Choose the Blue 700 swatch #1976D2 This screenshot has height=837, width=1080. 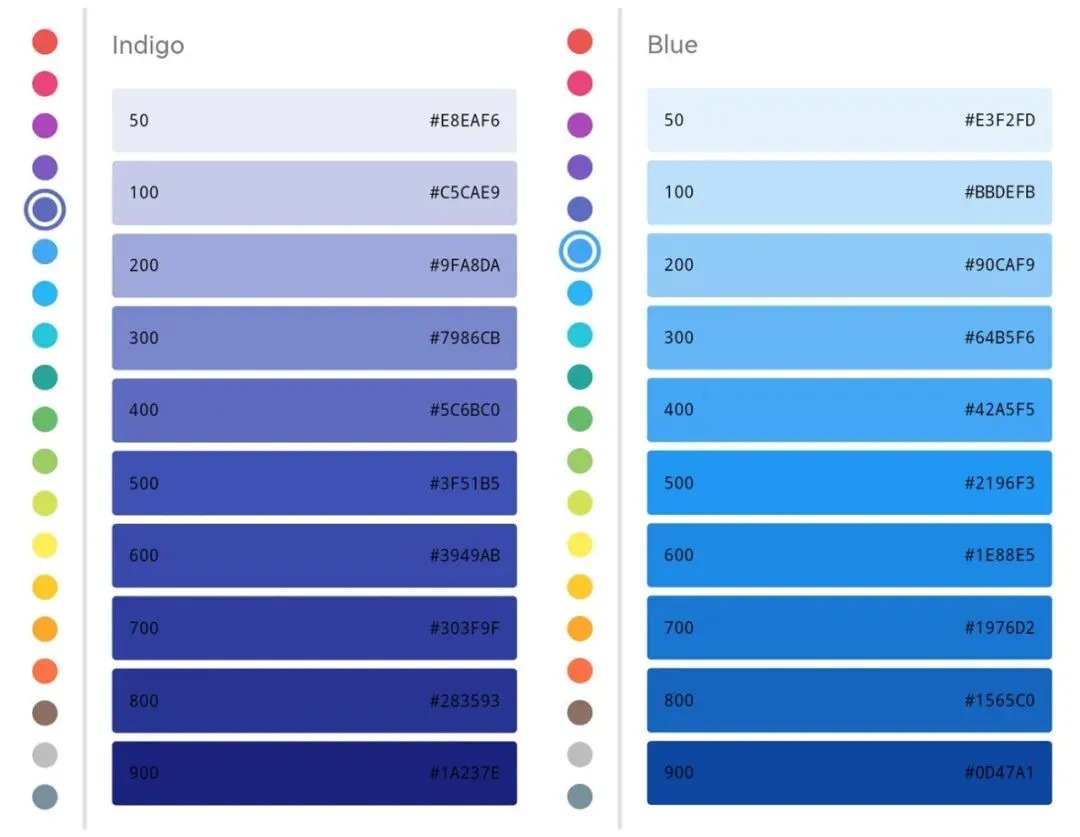coord(849,628)
